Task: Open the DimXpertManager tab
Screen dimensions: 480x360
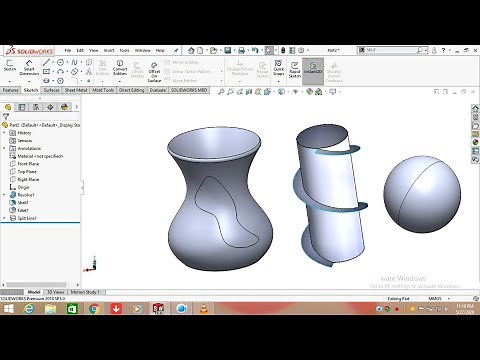Action: click(50, 107)
